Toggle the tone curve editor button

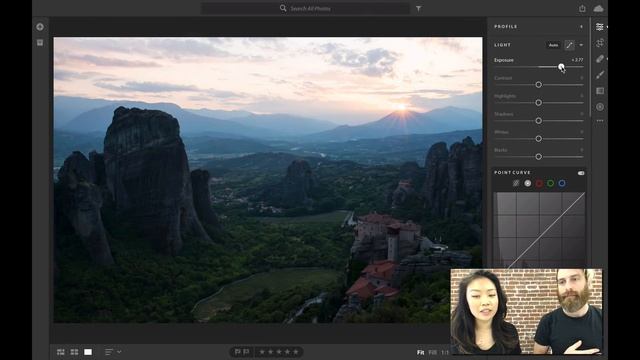click(x=569, y=45)
